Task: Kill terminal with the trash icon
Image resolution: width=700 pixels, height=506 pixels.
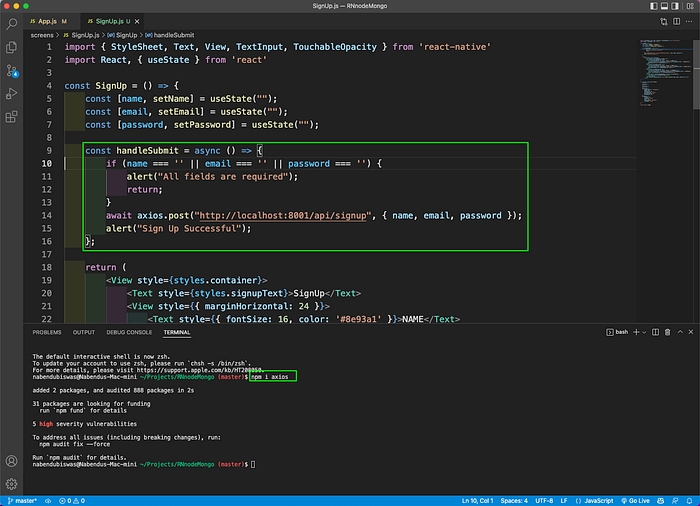Action: (667, 332)
